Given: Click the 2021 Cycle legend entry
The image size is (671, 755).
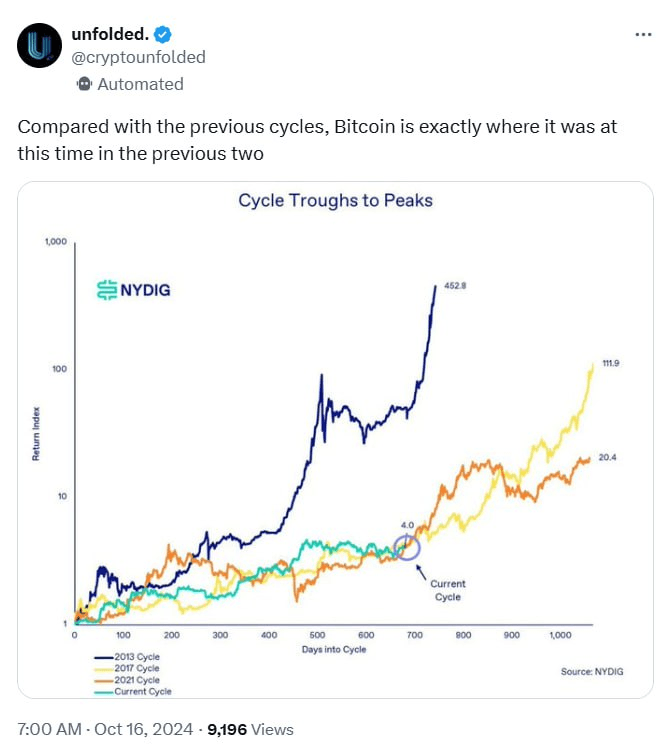Looking at the screenshot, I should pyautogui.click(x=131, y=680).
